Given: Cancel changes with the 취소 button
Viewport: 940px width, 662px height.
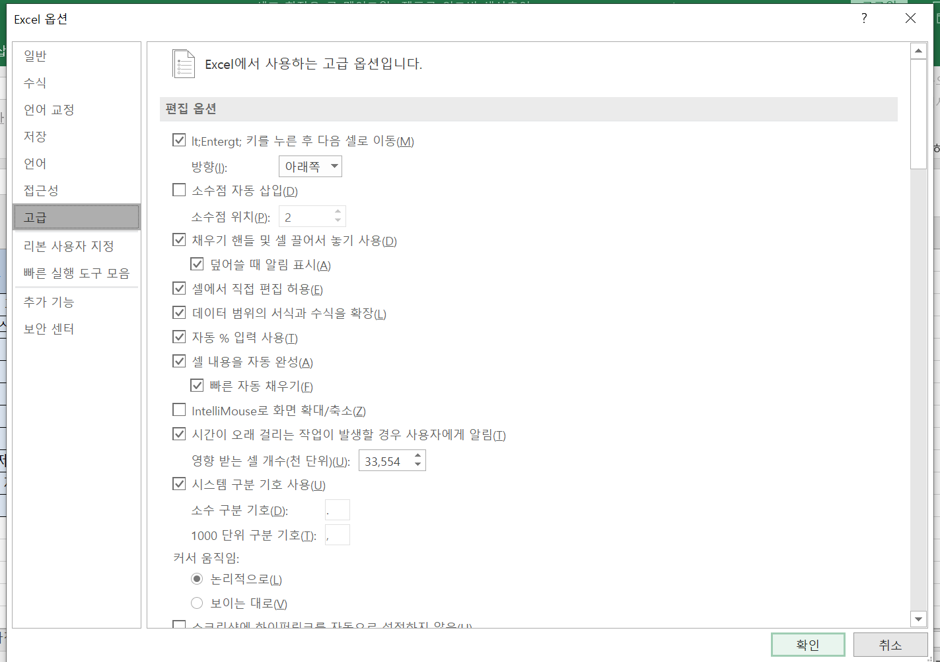Looking at the screenshot, I should pos(890,645).
